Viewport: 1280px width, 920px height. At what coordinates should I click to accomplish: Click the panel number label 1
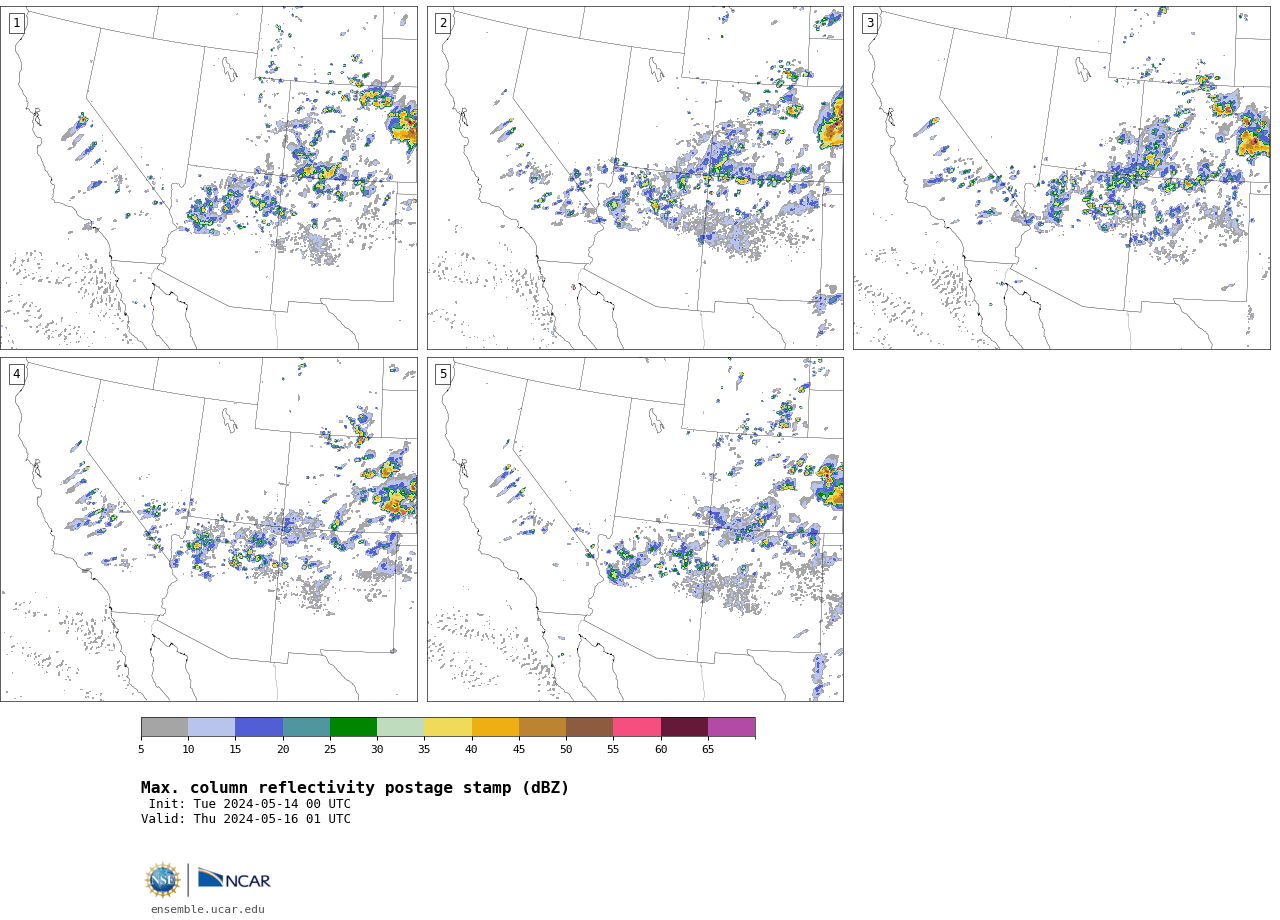tap(16, 23)
